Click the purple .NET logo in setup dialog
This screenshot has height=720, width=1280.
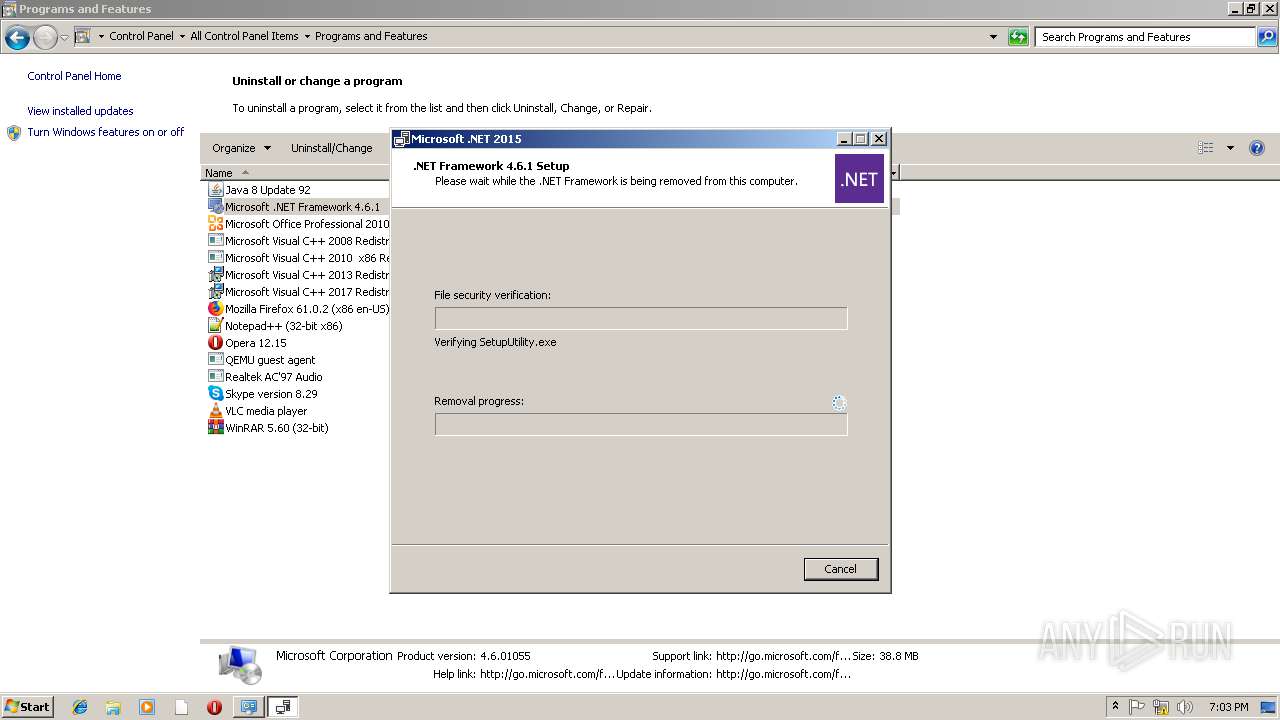(x=859, y=179)
